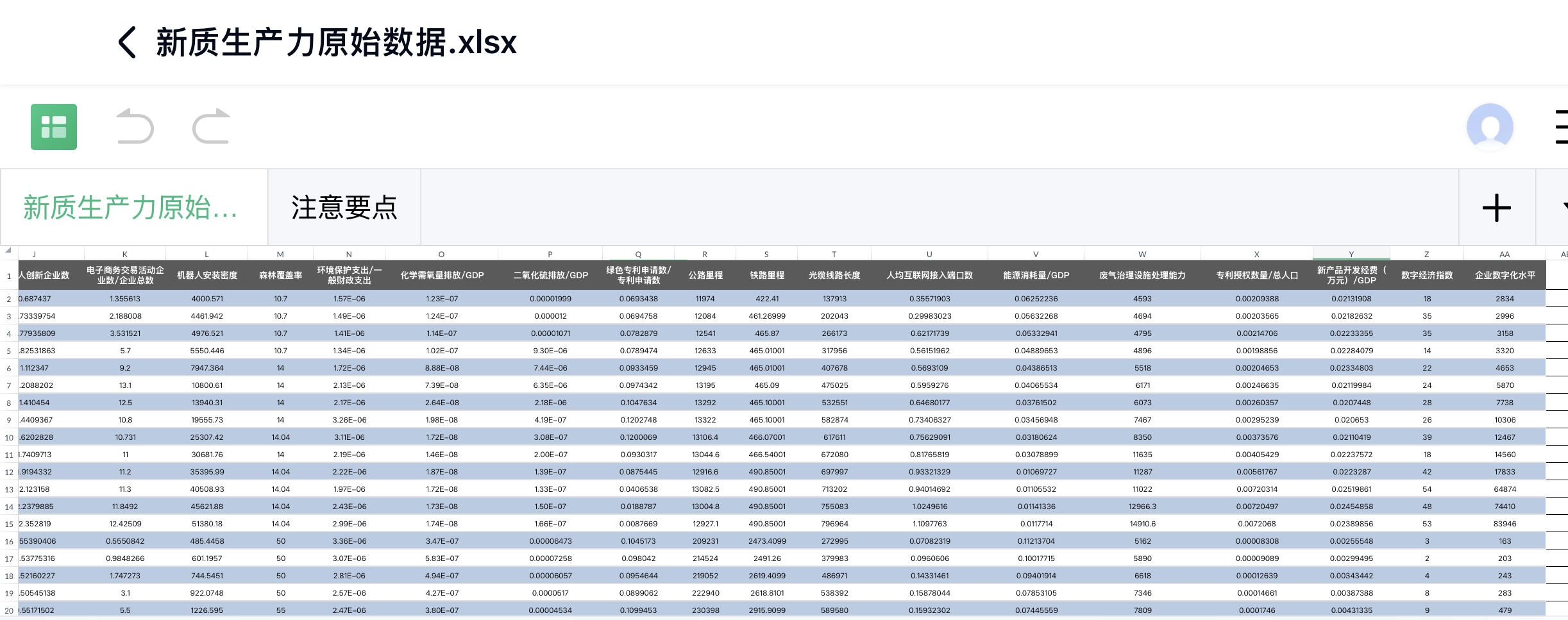Select the 企业数字化水平 header cell

coord(1505,275)
